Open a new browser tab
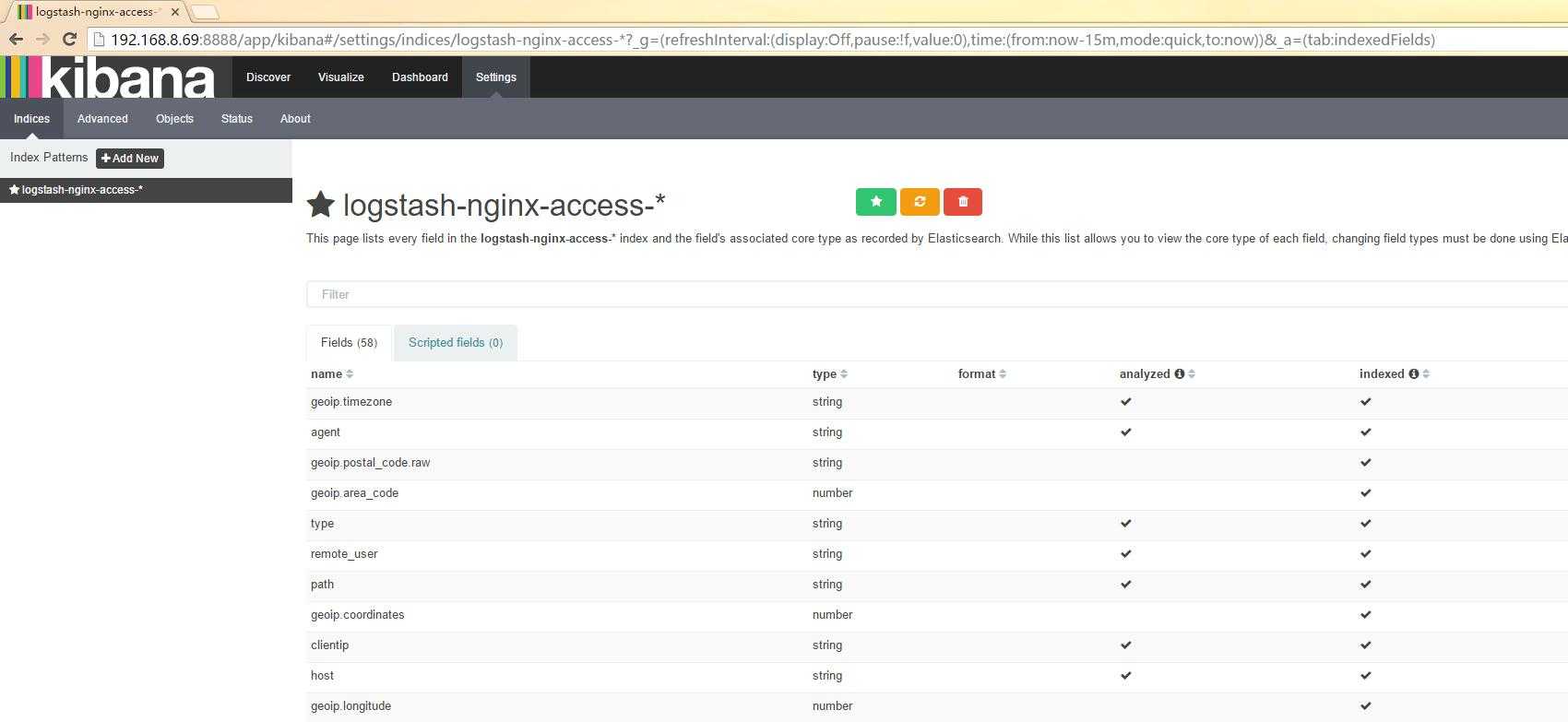This screenshot has width=1568, height=722. [x=205, y=12]
